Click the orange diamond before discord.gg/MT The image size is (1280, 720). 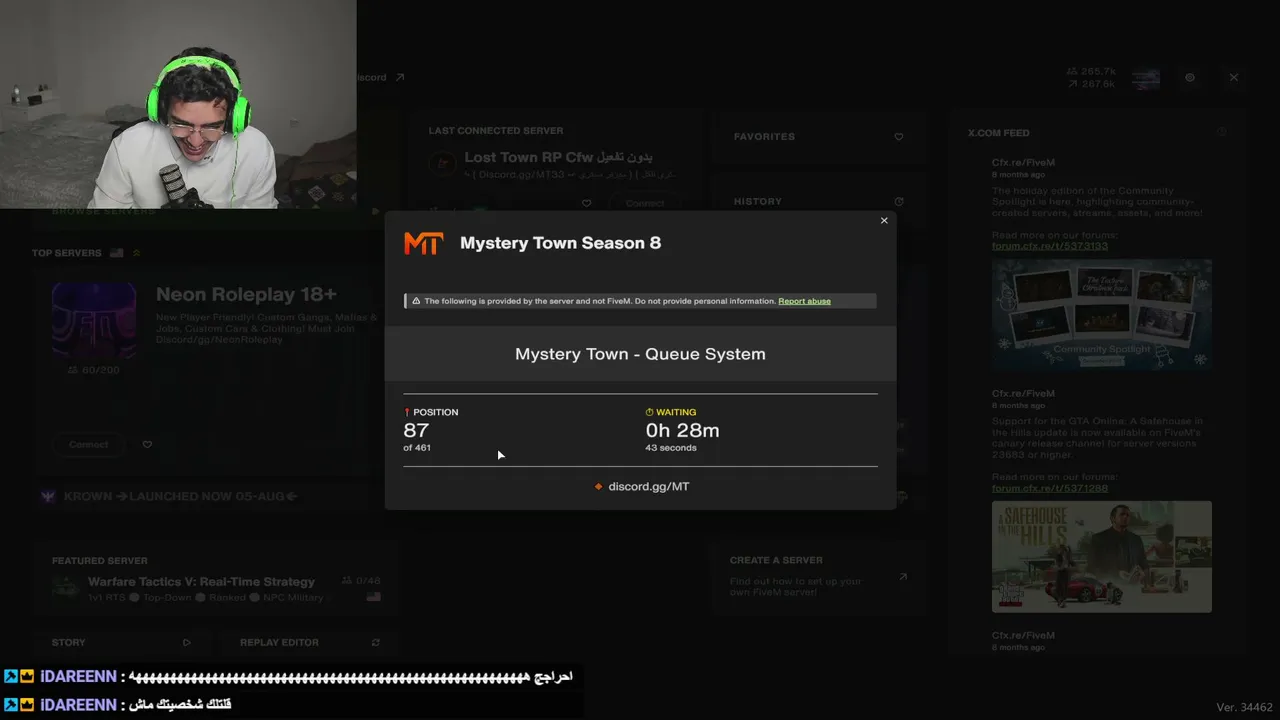coord(598,487)
